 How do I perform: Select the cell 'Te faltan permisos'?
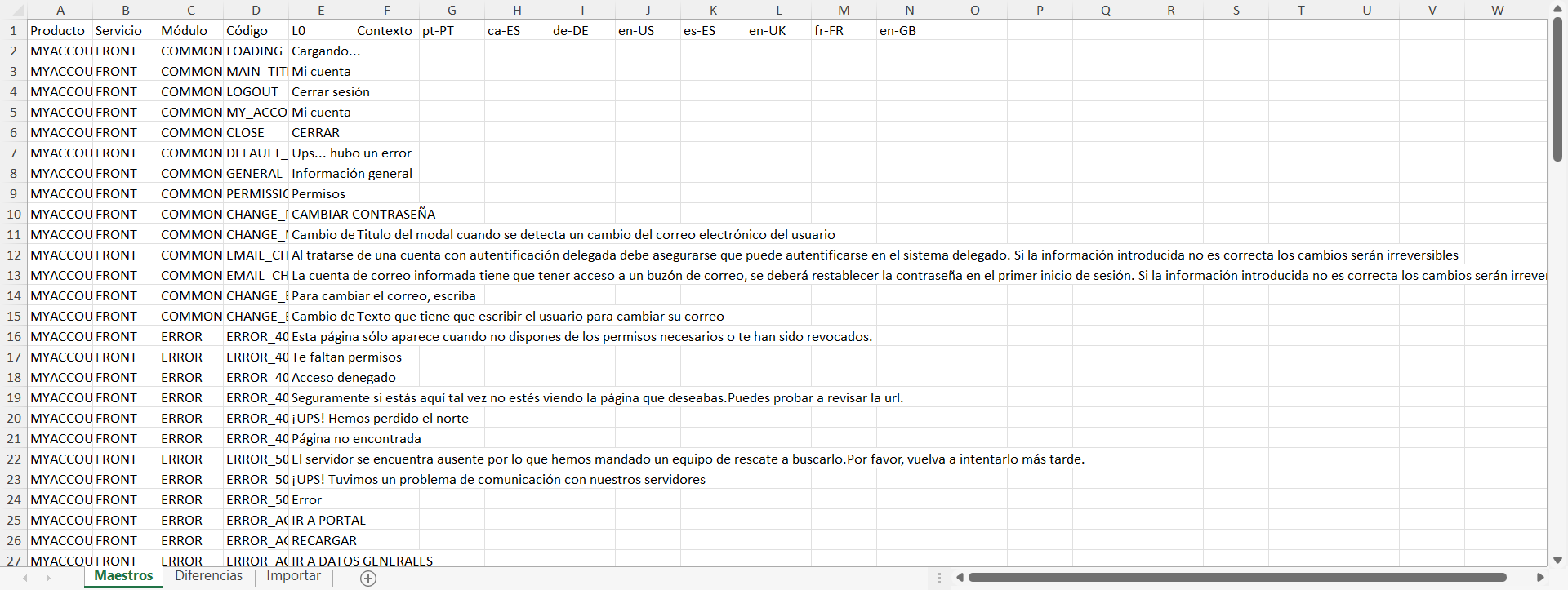tap(322, 357)
